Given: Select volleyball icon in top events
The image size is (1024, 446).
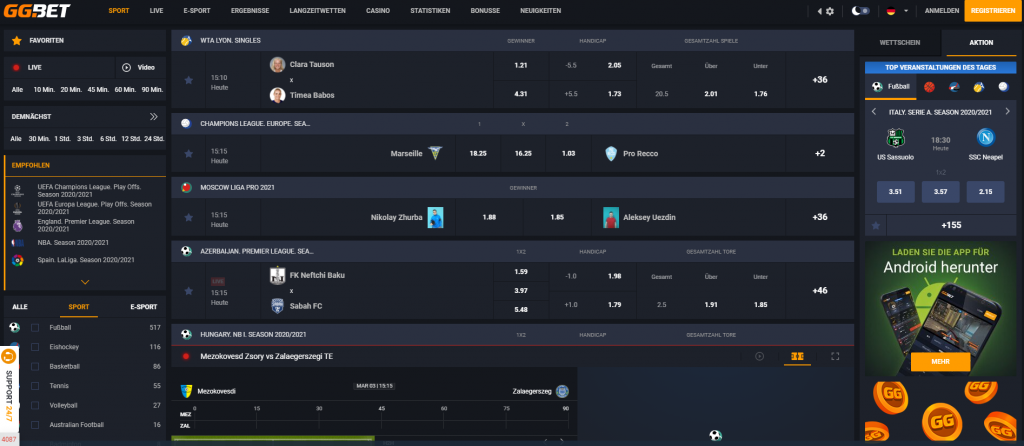Looking at the screenshot, I should (x=1003, y=86).
